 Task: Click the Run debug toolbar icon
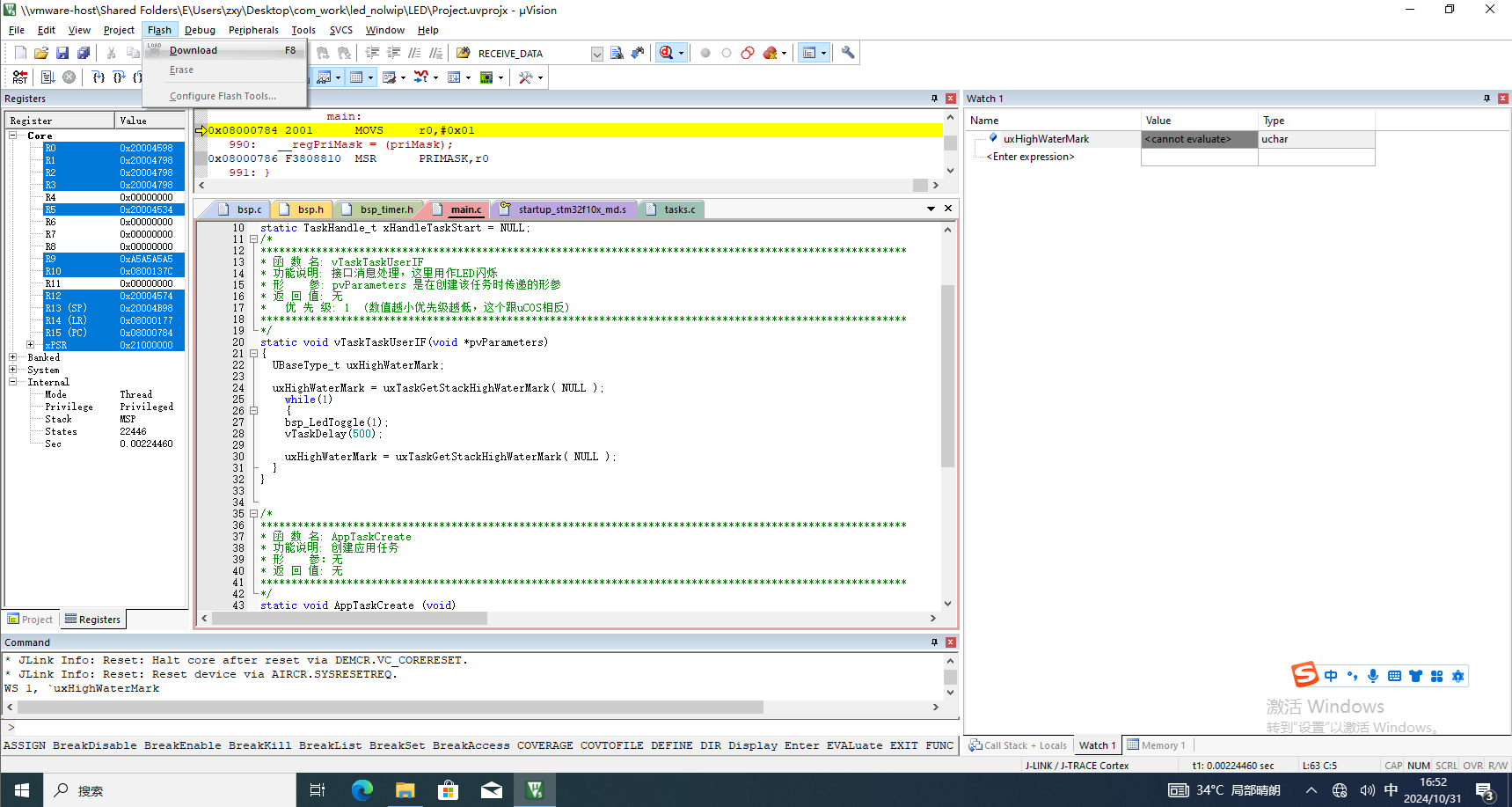pos(47,77)
